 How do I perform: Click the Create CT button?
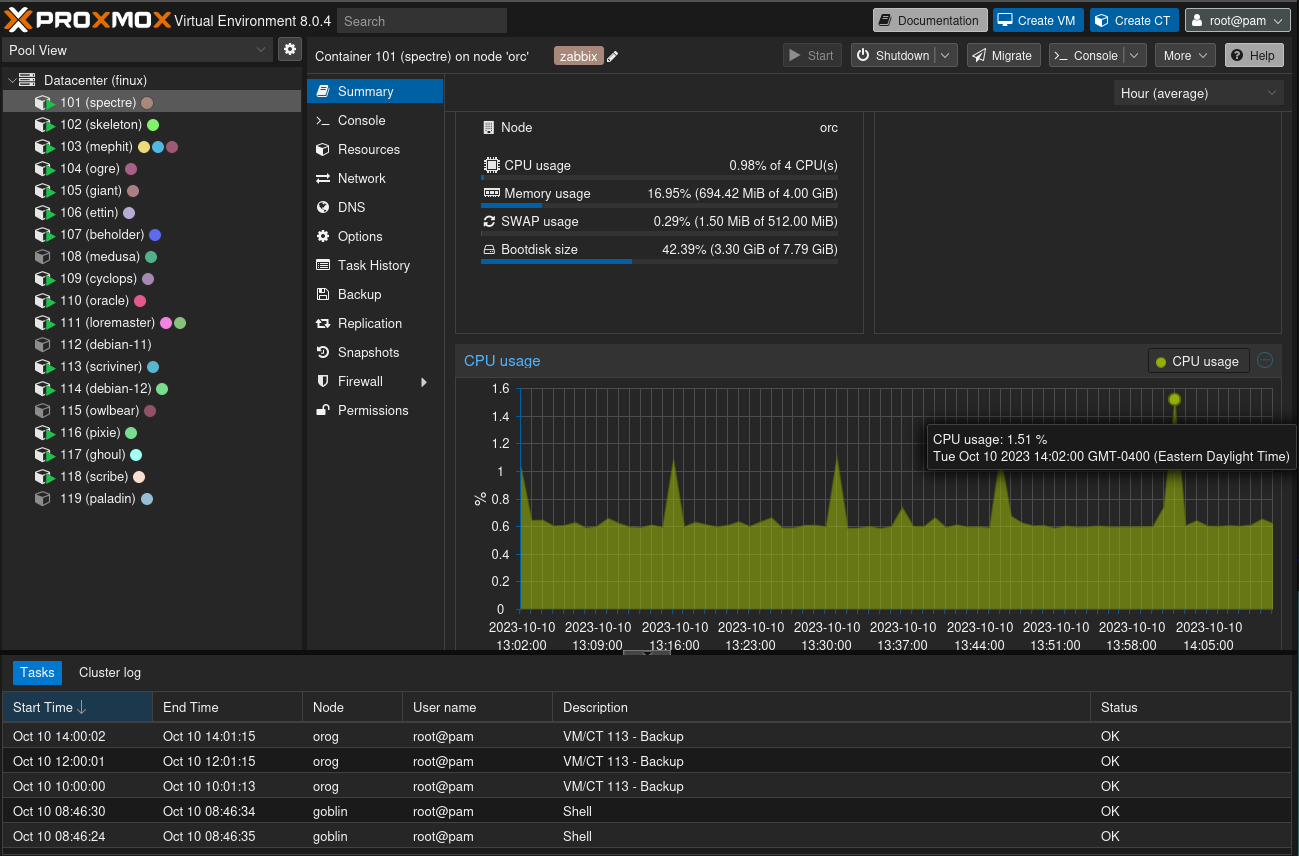1132,20
